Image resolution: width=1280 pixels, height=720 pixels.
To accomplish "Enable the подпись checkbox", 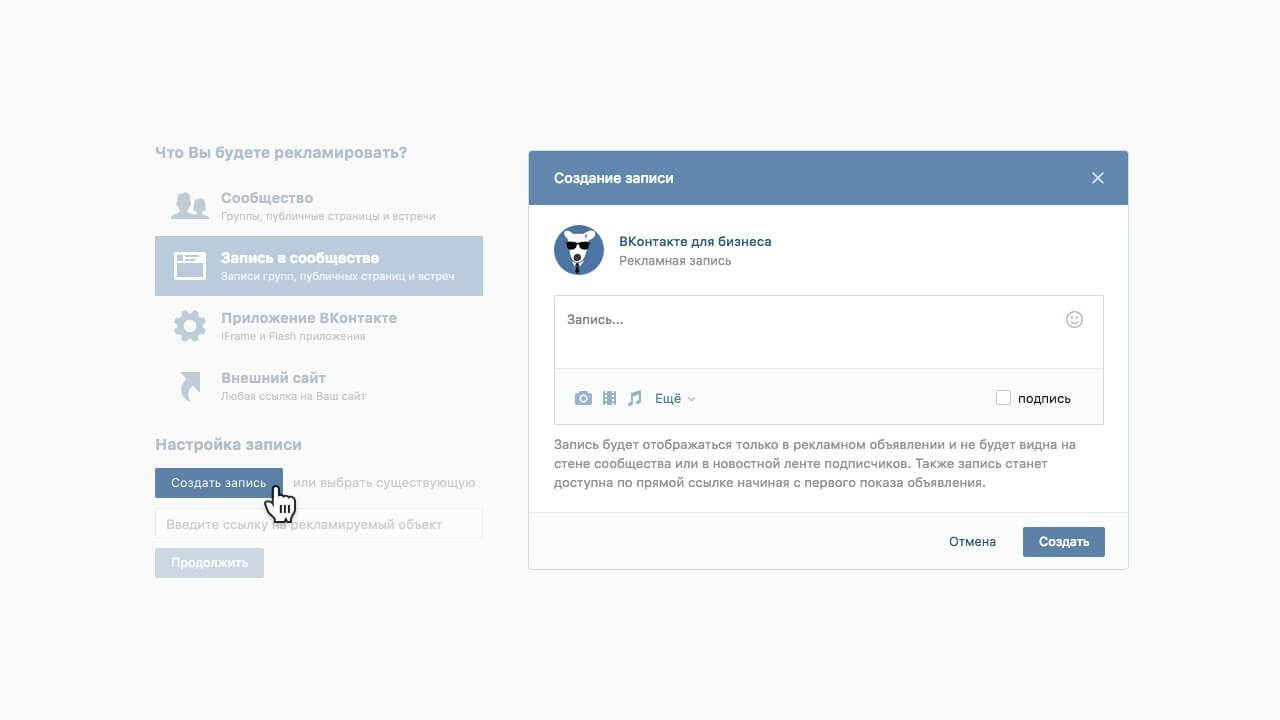I will [x=1003, y=398].
